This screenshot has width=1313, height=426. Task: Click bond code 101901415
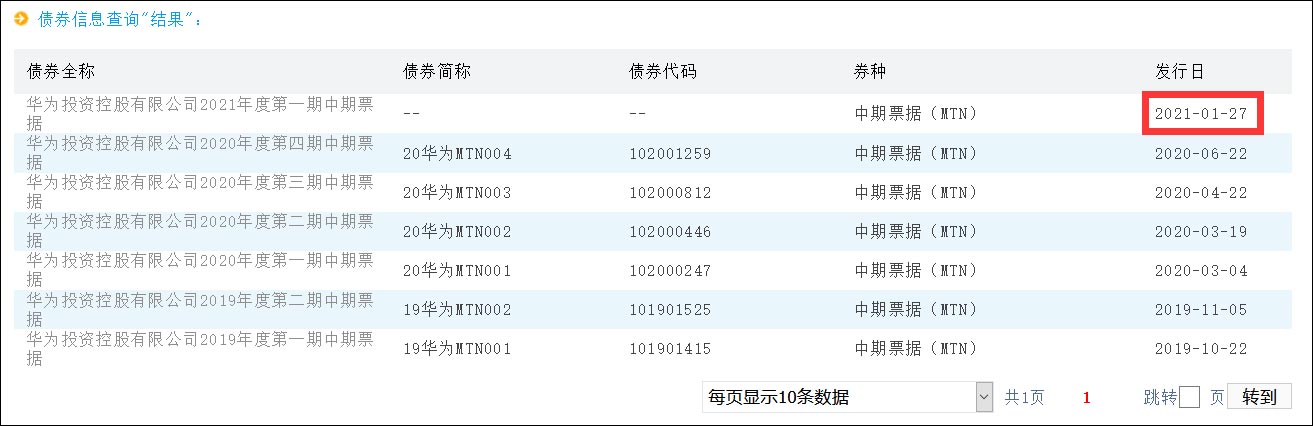point(670,348)
